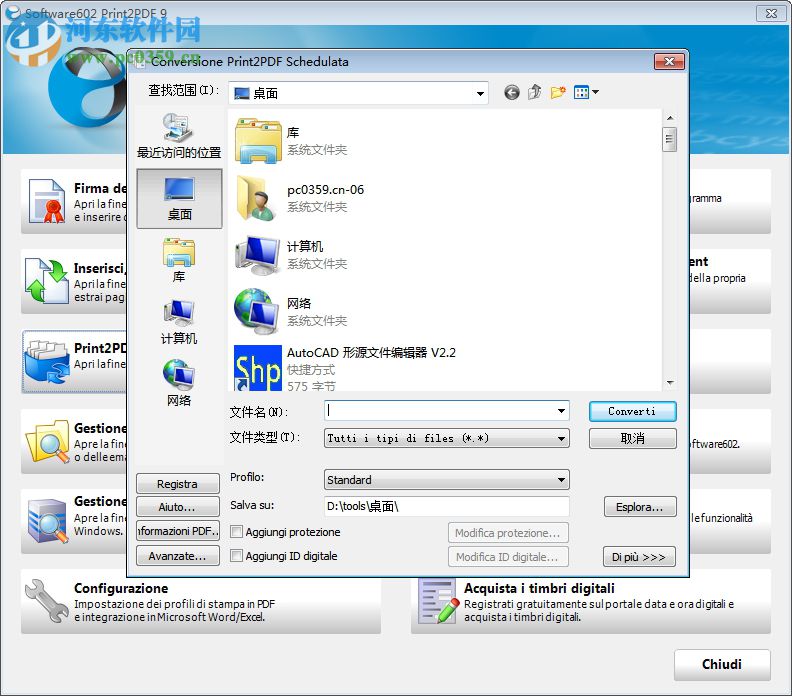This screenshot has height=696, width=792.
Task: Select 计算机 item in file list
Action: (x=291, y=255)
